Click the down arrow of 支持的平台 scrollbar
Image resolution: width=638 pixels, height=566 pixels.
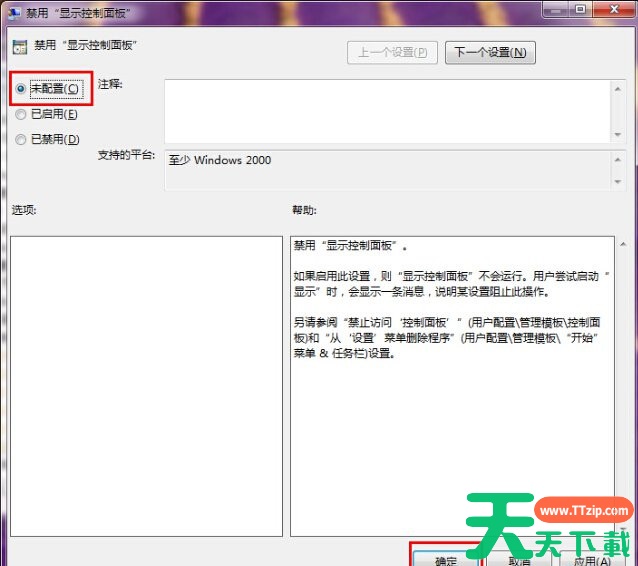(618, 181)
